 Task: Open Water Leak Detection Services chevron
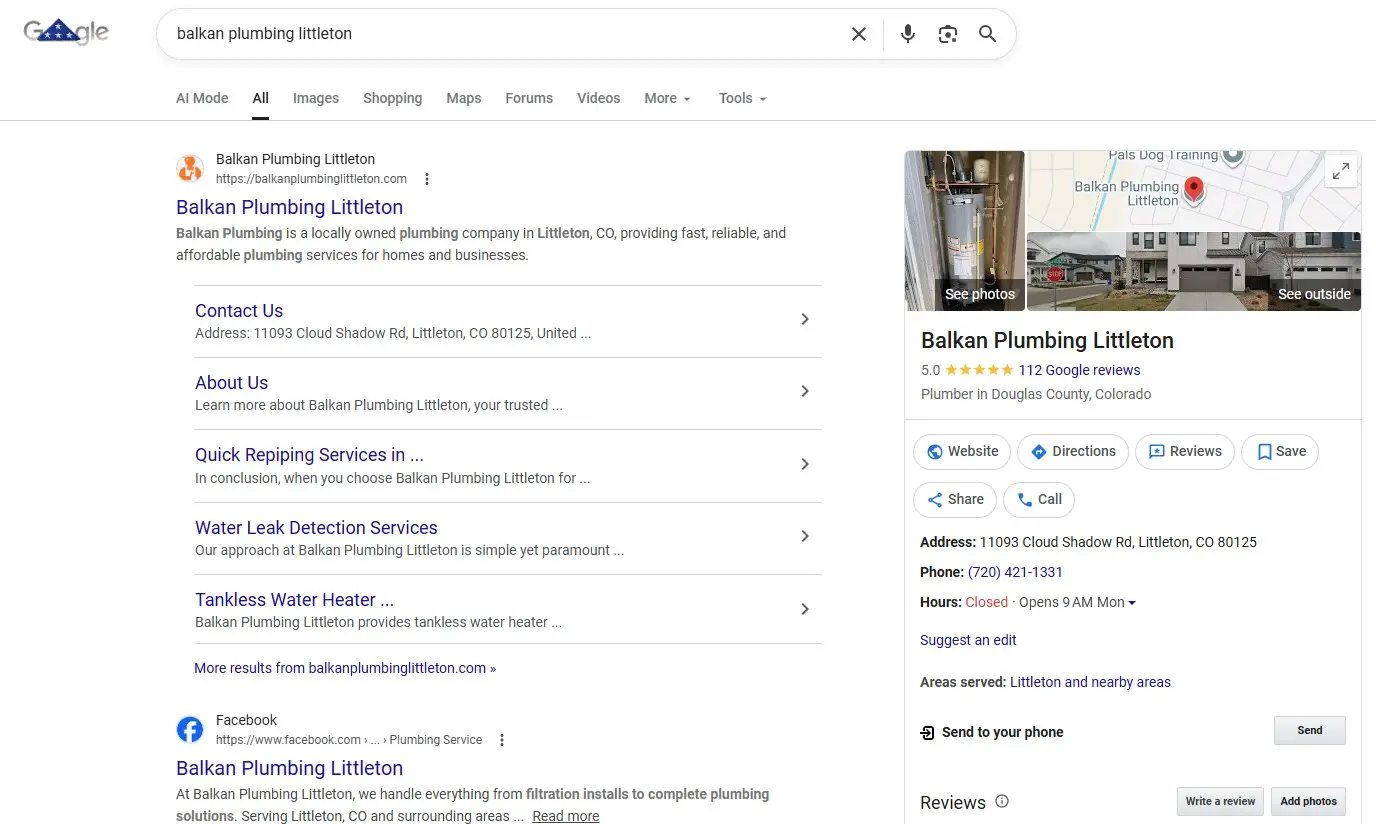pyautogui.click(x=805, y=536)
